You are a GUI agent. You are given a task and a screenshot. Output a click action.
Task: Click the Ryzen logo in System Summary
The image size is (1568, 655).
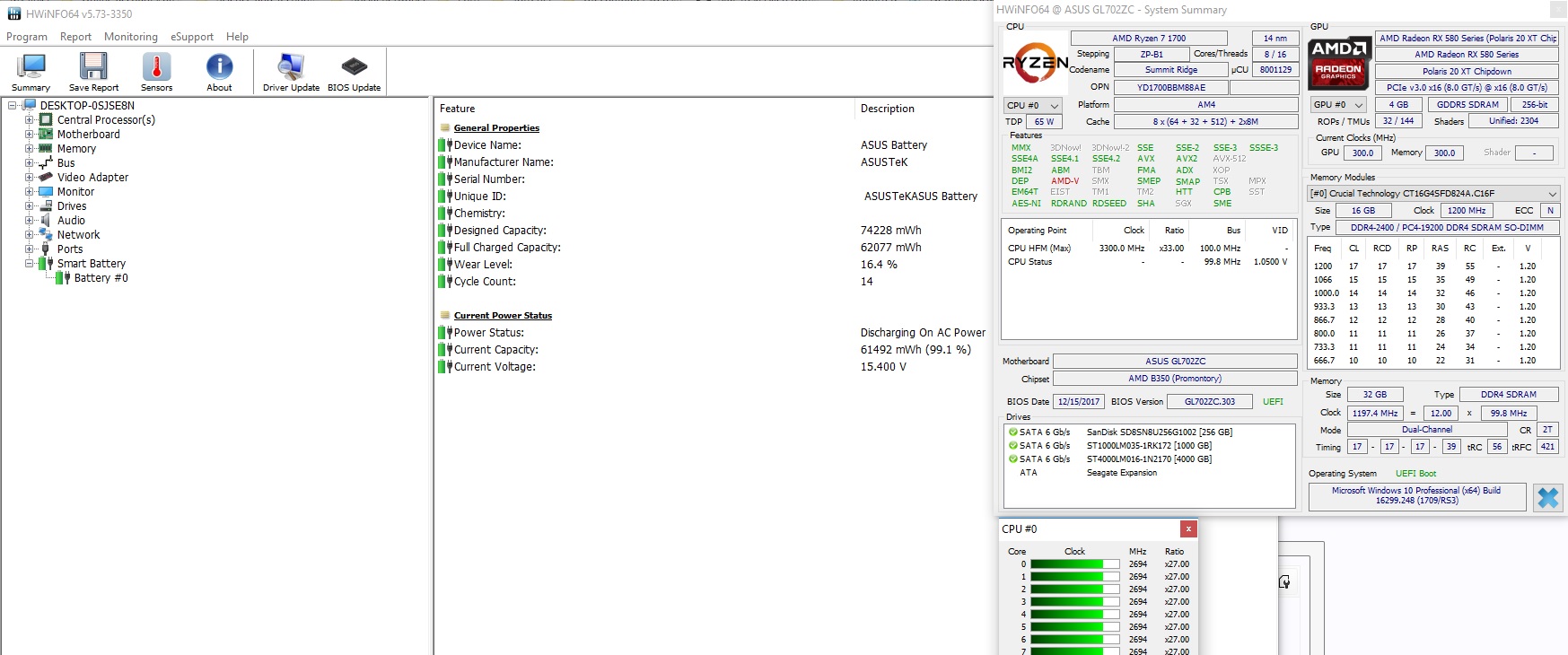(x=1035, y=62)
